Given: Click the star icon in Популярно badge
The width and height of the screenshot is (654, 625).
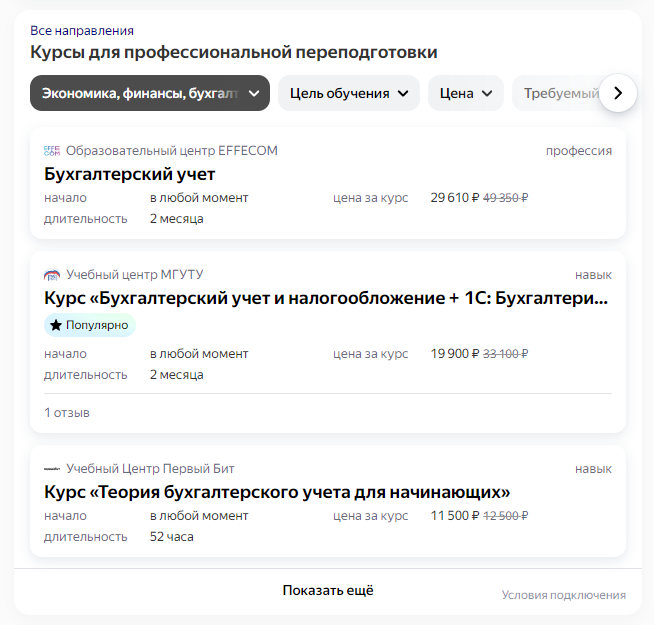Looking at the screenshot, I should (56, 325).
